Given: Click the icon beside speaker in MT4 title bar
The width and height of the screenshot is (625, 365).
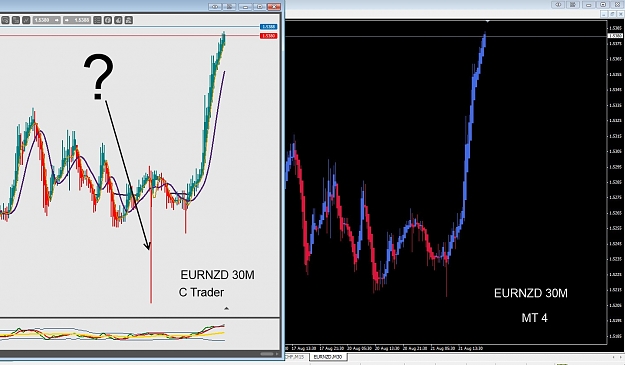Looking at the screenshot, I should [x=573, y=4].
